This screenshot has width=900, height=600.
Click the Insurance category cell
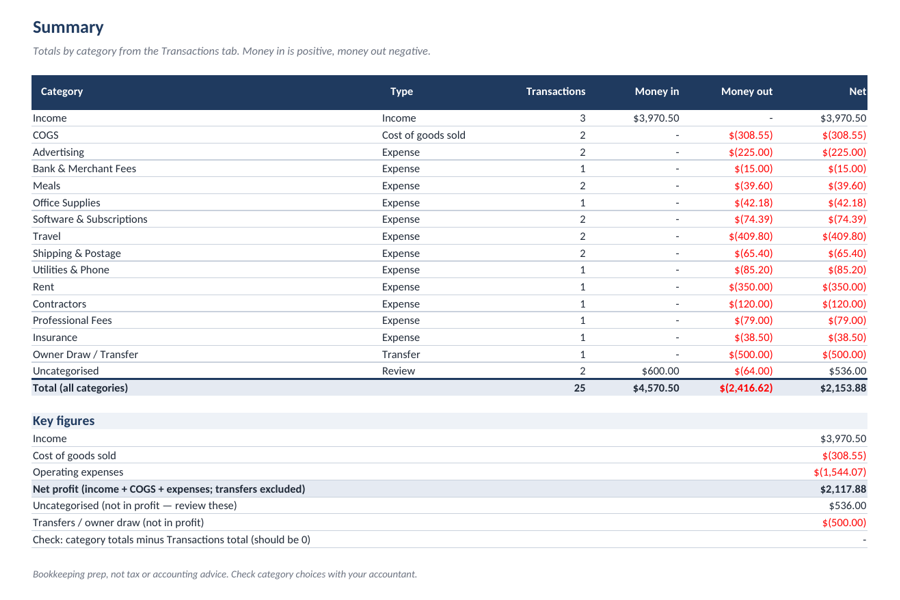tap(55, 338)
